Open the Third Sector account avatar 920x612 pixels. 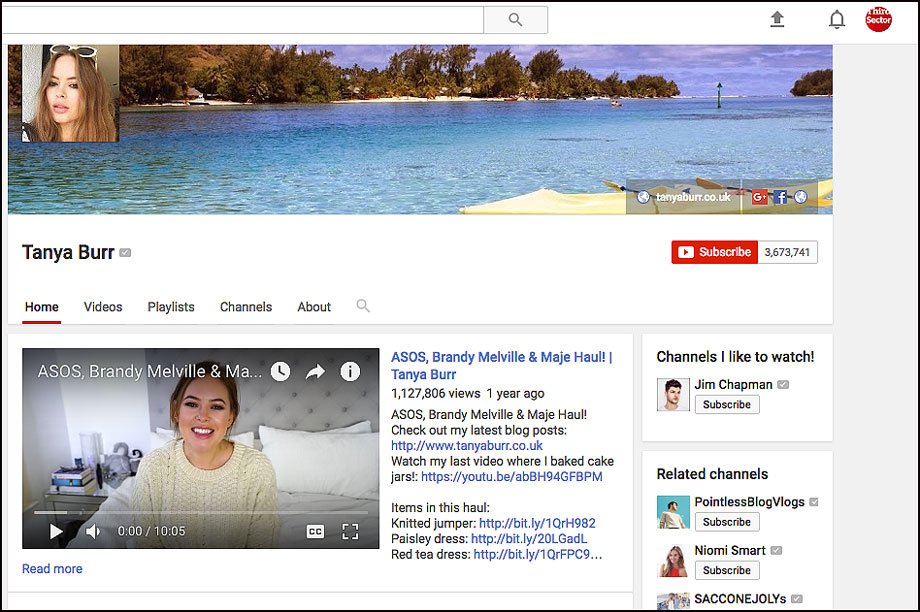878,19
